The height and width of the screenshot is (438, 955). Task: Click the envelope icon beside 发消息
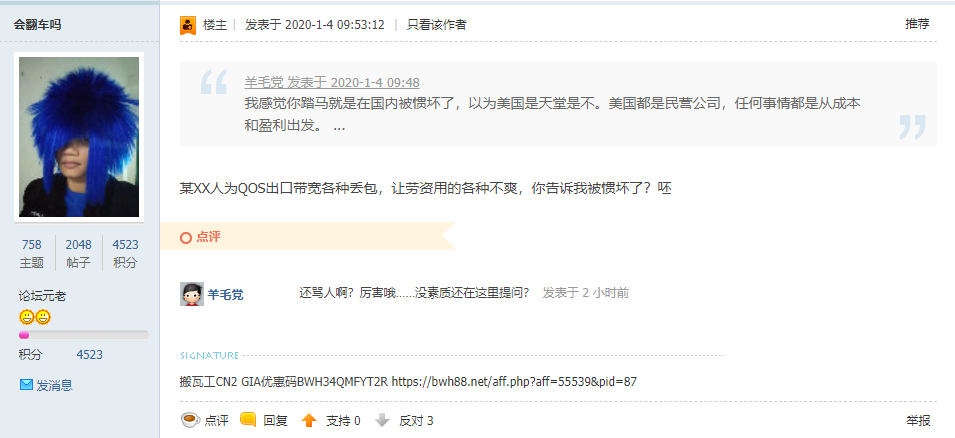click(x=26, y=385)
